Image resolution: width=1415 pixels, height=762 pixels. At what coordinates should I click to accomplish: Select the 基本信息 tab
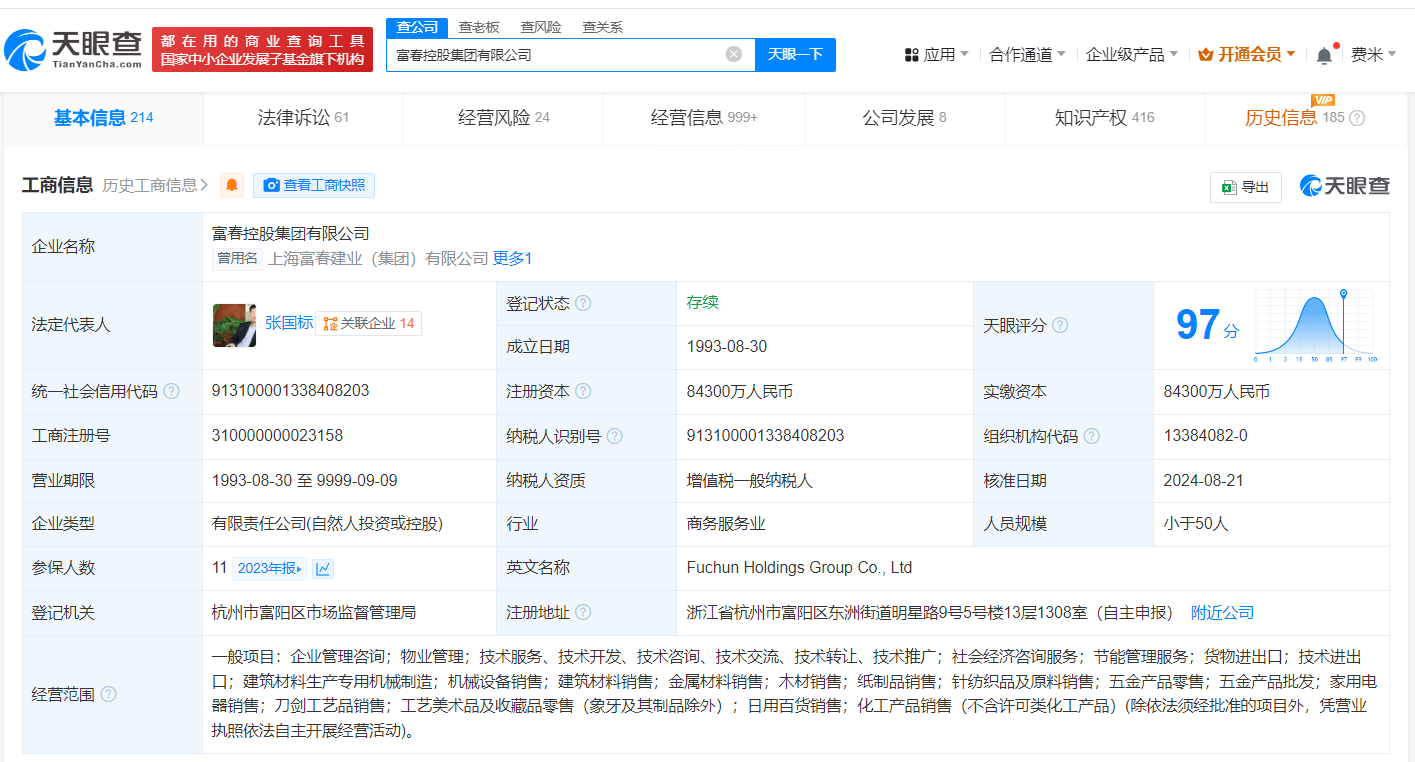(103, 118)
